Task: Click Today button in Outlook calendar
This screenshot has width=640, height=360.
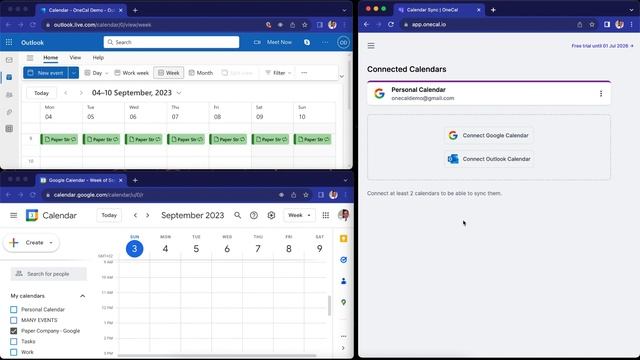Action: coord(41,93)
